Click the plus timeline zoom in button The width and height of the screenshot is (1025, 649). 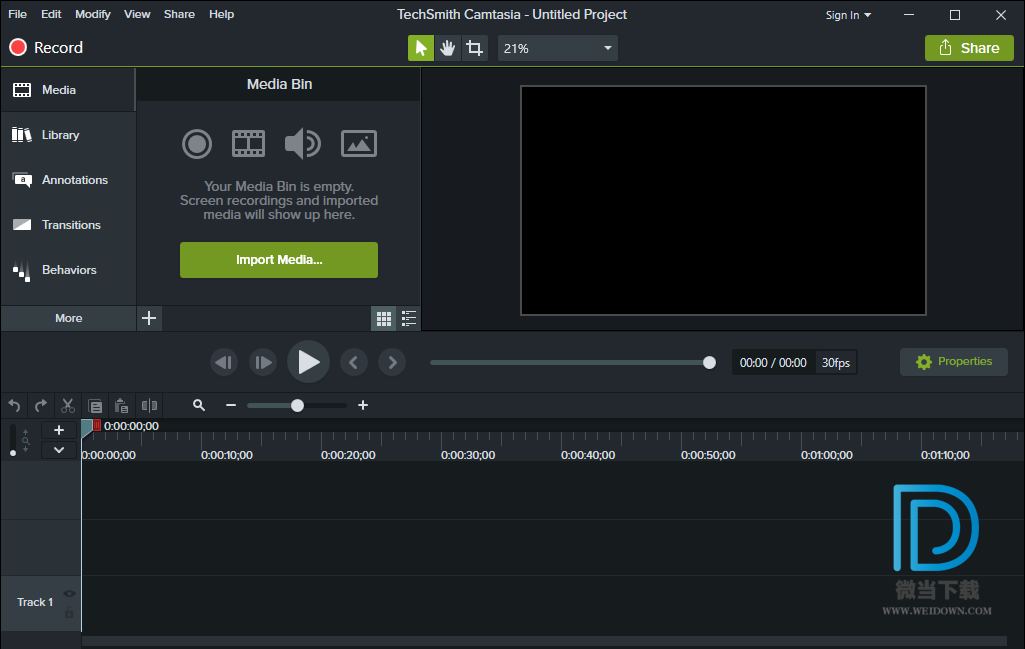[x=363, y=405]
